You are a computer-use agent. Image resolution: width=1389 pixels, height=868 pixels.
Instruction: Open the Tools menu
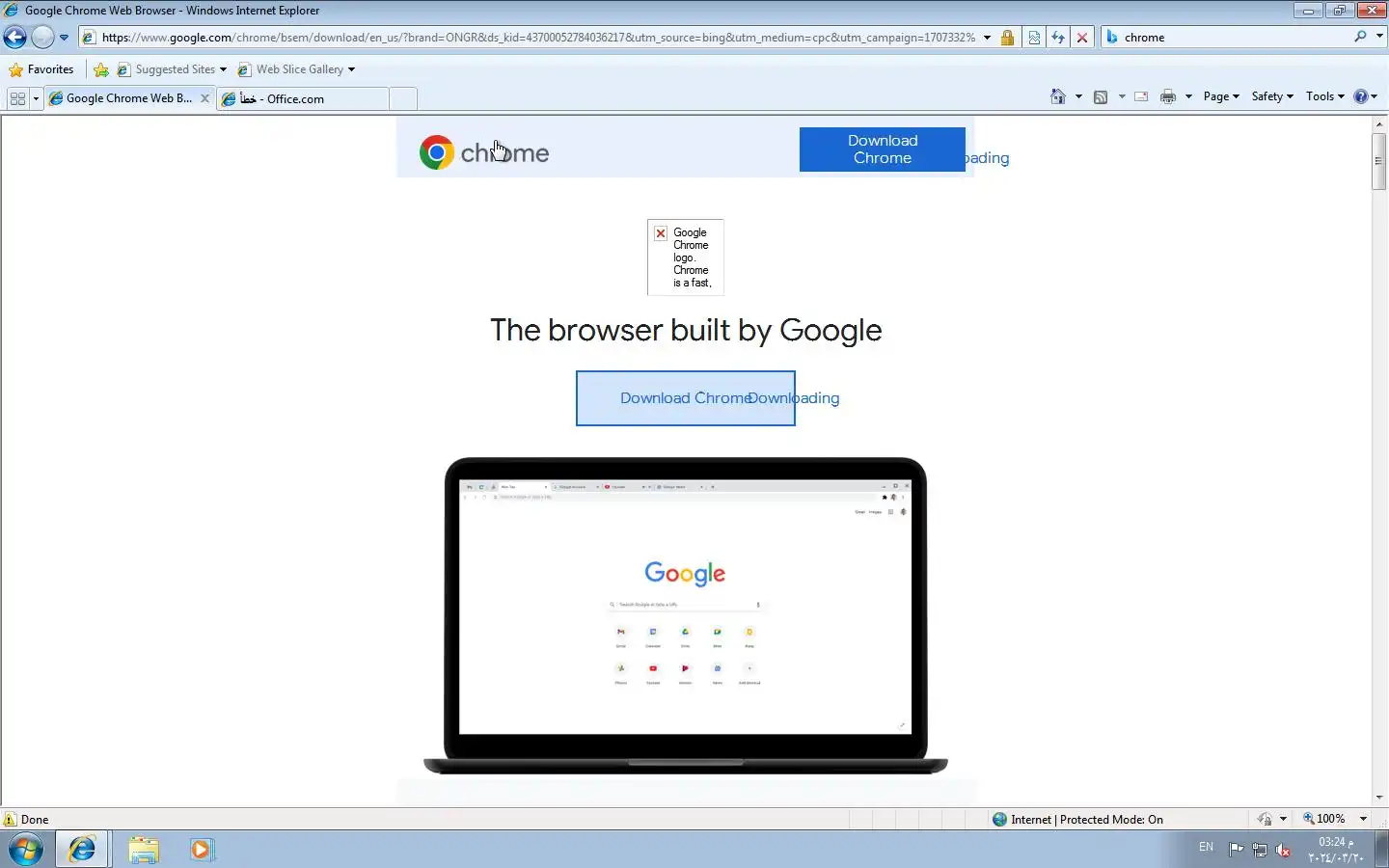click(1325, 96)
